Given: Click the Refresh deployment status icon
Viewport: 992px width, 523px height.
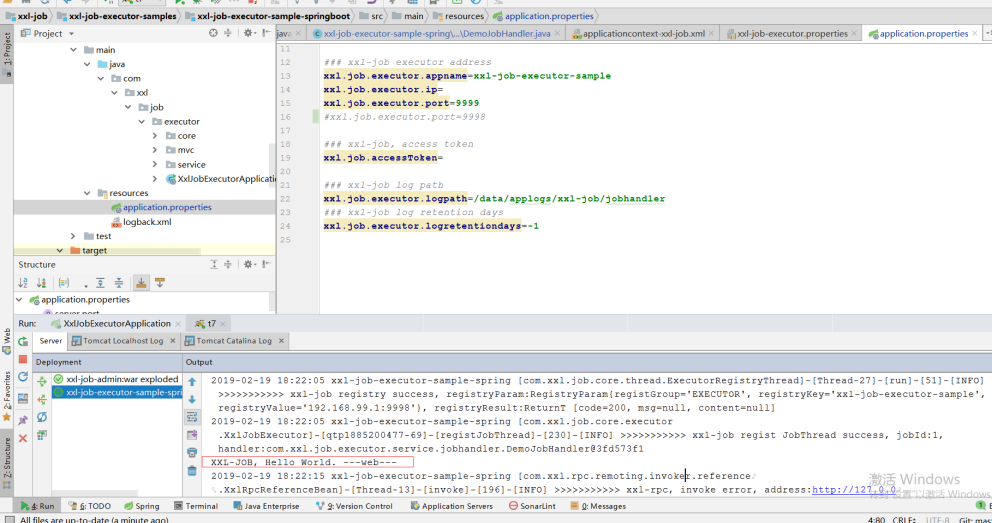Looking at the screenshot, I should pyautogui.click(x=42, y=417).
